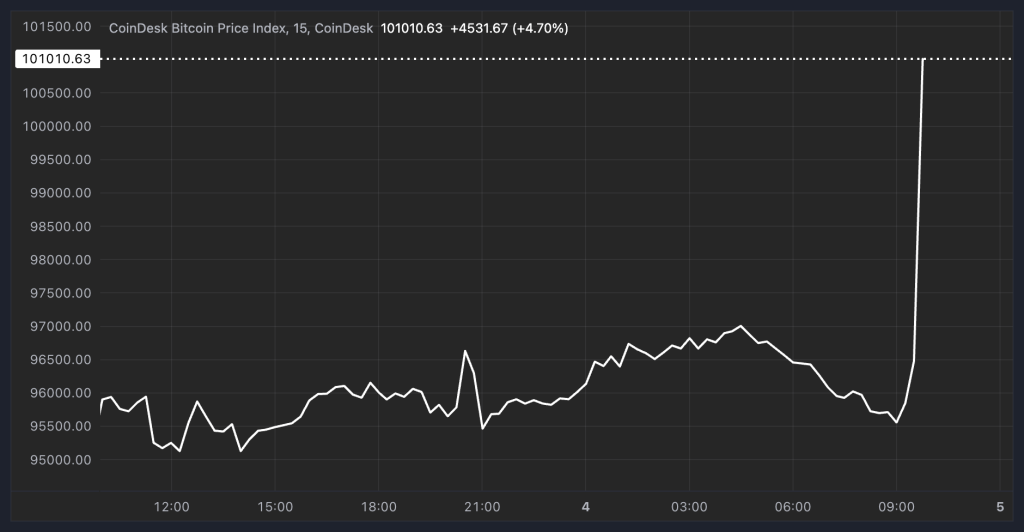1024x532 pixels.
Task: Click the 97000.00 price axis label
Action: click(57, 326)
